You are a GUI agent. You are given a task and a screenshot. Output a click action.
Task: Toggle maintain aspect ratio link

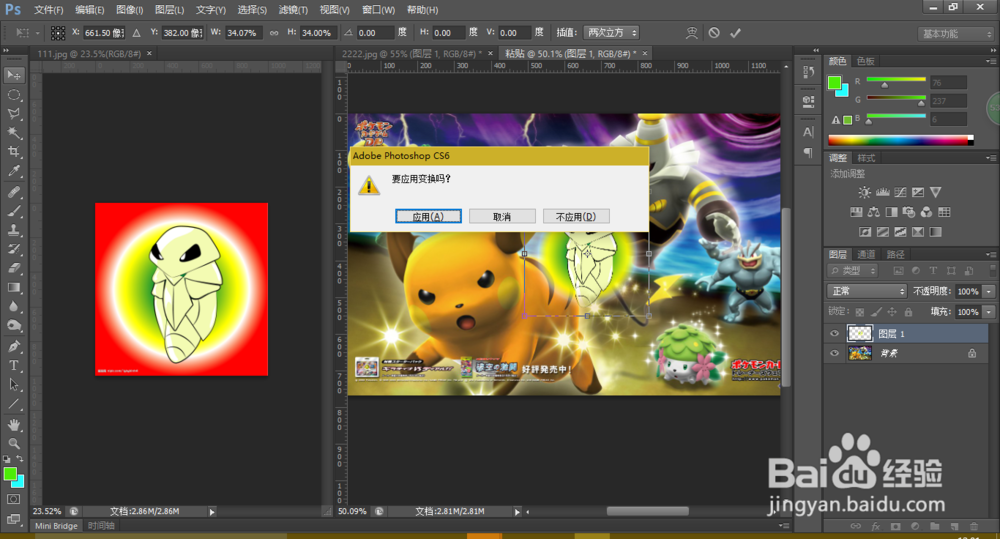click(x=274, y=33)
